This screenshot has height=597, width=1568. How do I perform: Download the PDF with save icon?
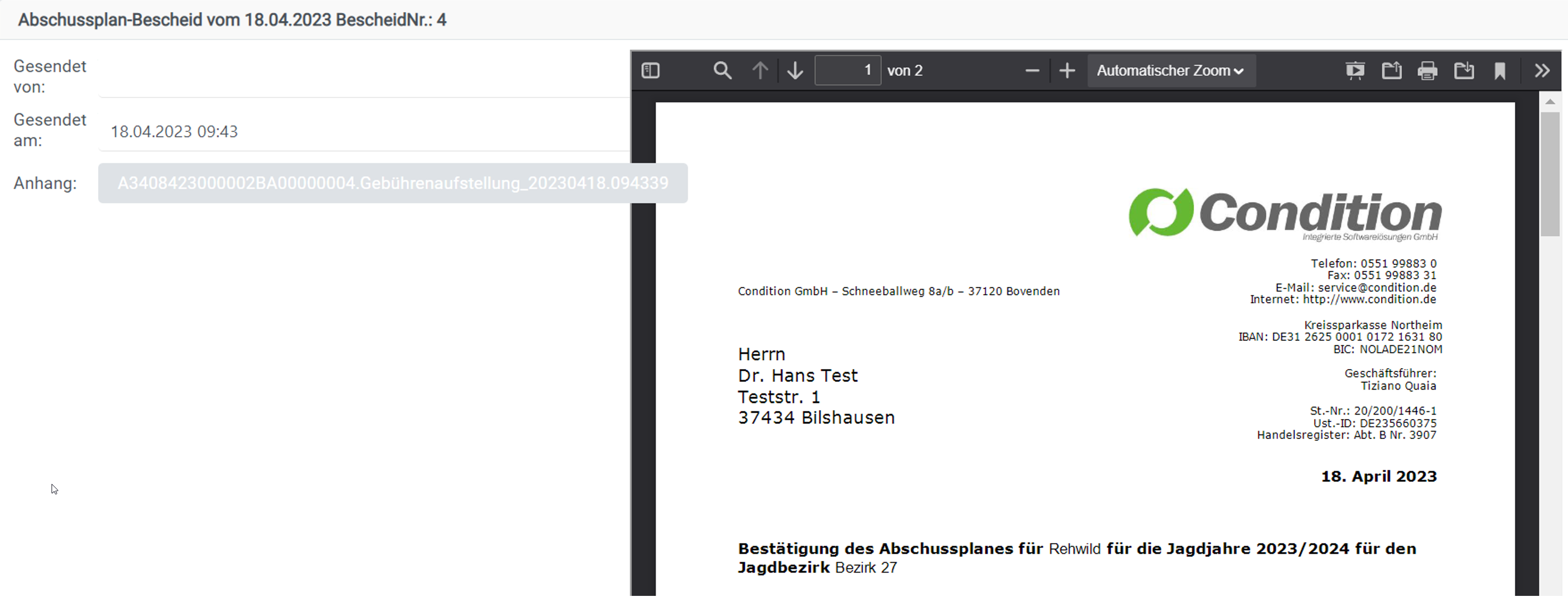point(1464,70)
